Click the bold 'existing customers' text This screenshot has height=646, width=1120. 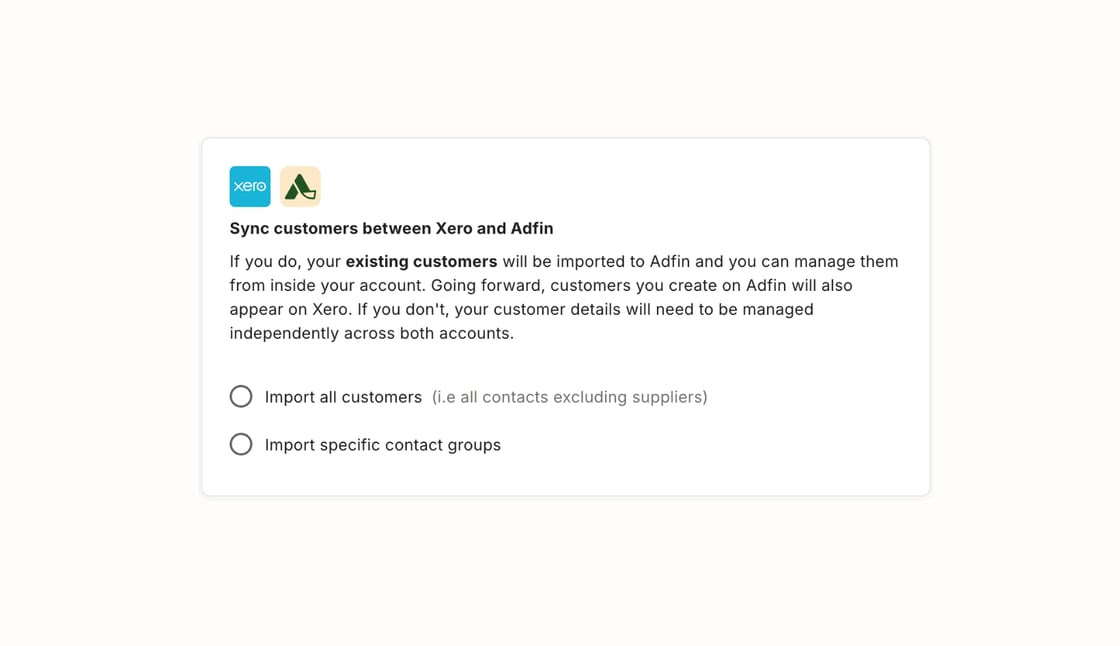coord(421,262)
